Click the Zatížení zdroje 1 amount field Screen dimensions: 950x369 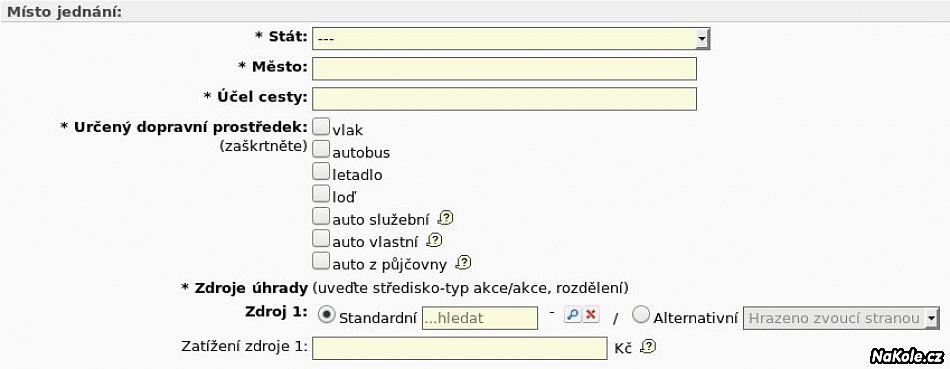coord(459,348)
